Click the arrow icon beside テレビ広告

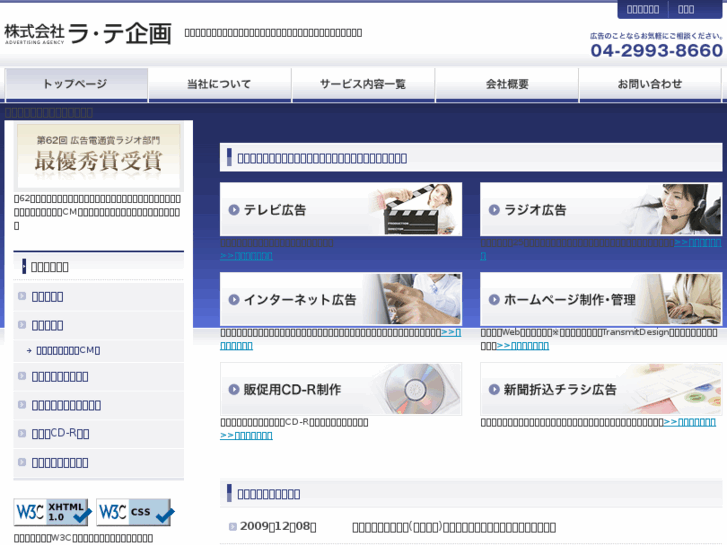click(x=234, y=210)
